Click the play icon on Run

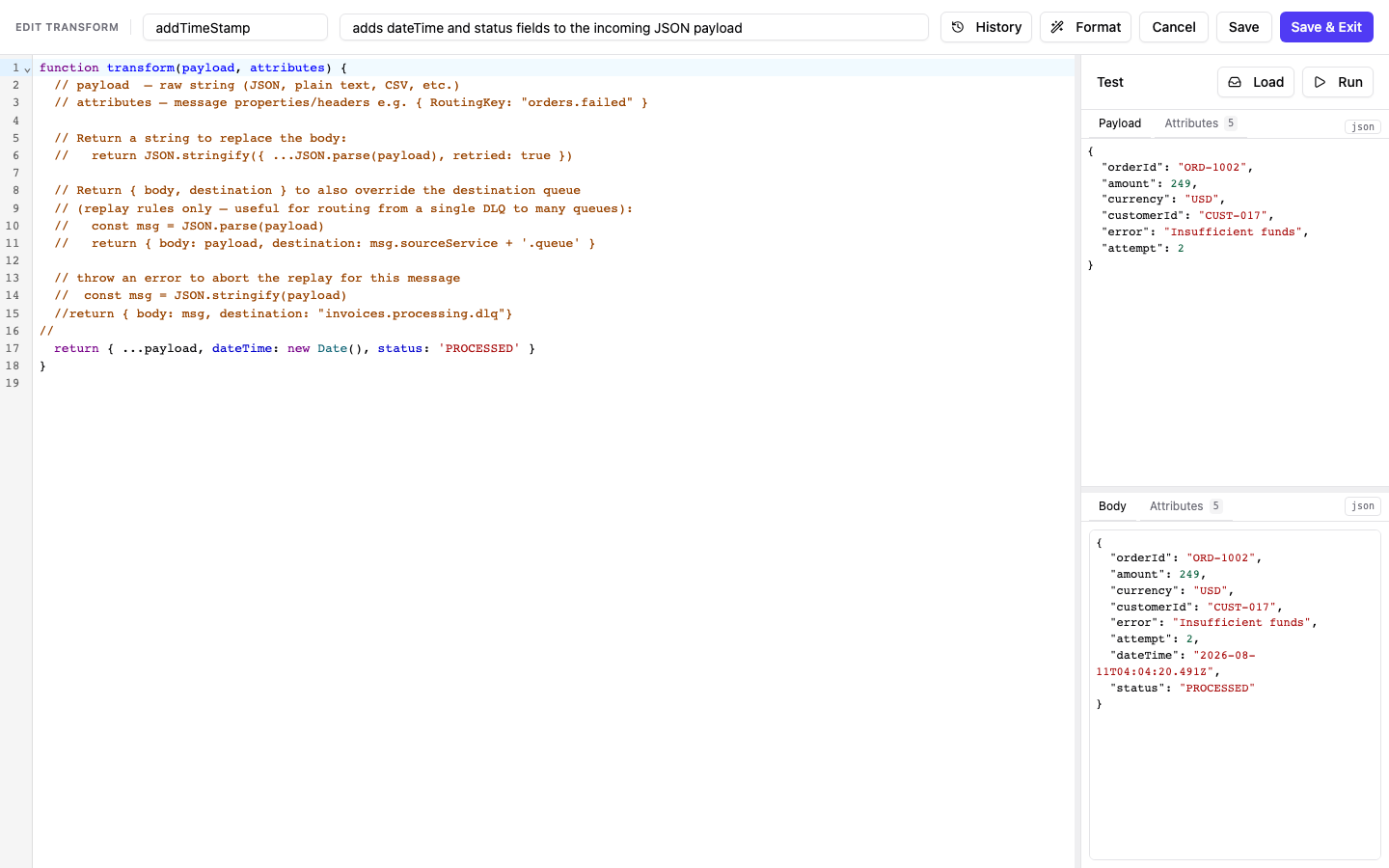(x=1320, y=82)
